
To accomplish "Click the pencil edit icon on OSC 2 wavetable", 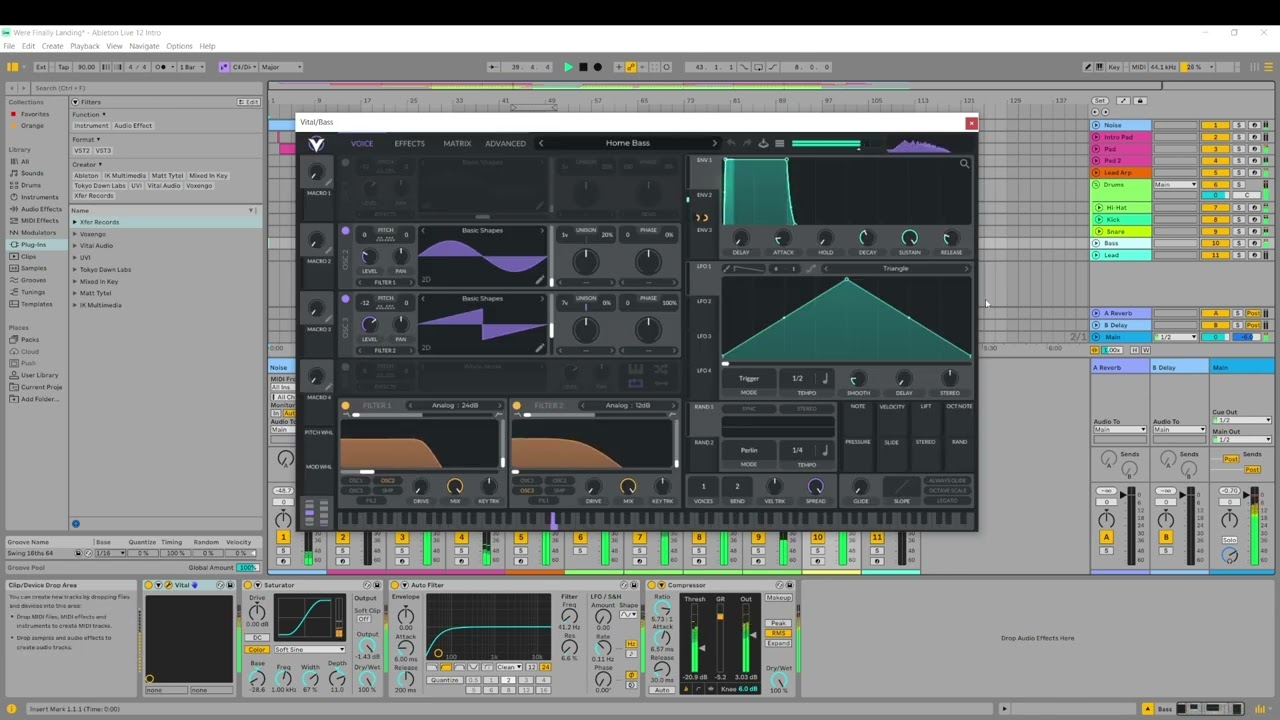I will pyautogui.click(x=540, y=280).
